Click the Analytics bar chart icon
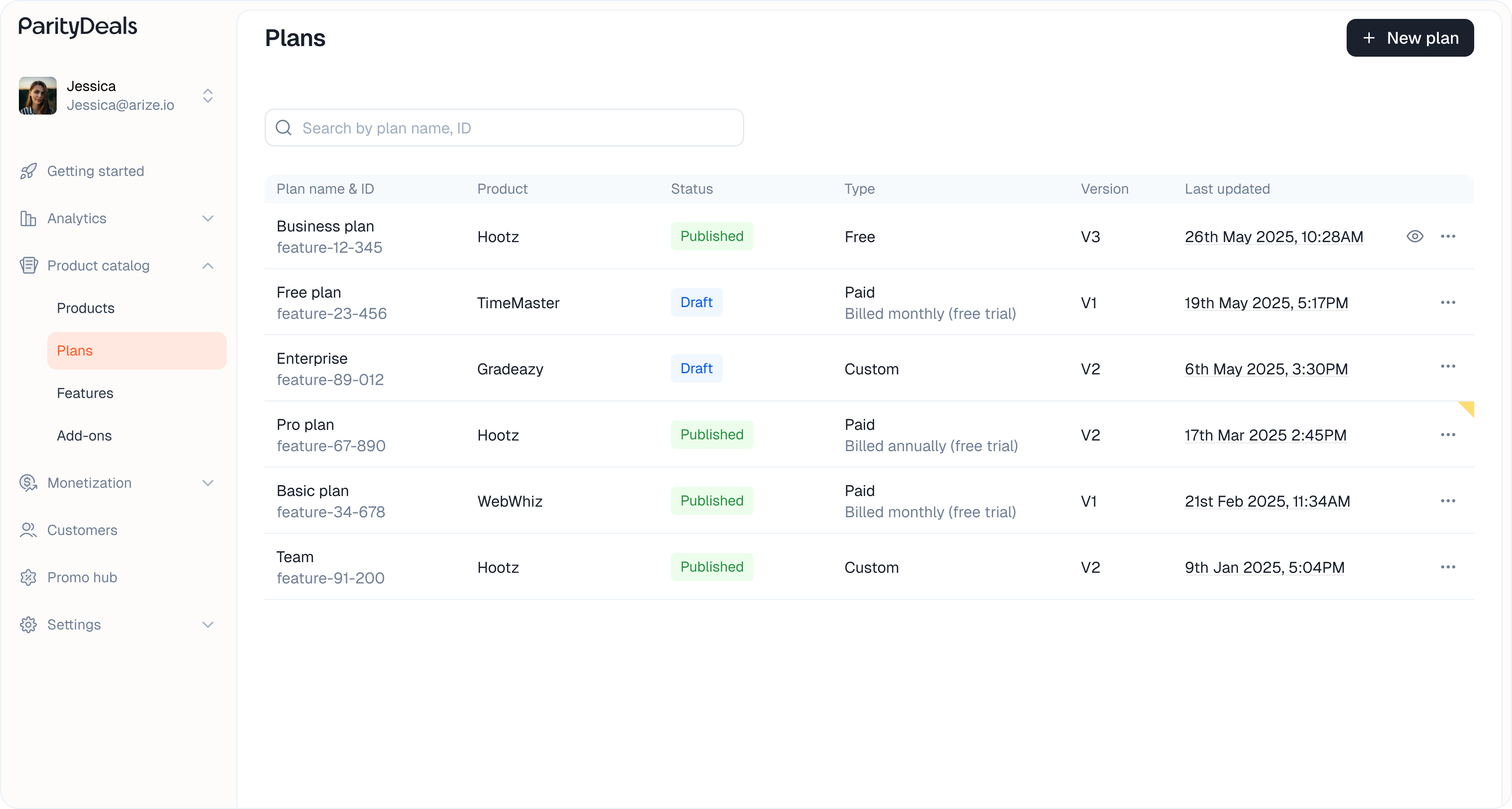Image resolution: width=1512 pixels, height=809 pixels. tap(28, 218)
